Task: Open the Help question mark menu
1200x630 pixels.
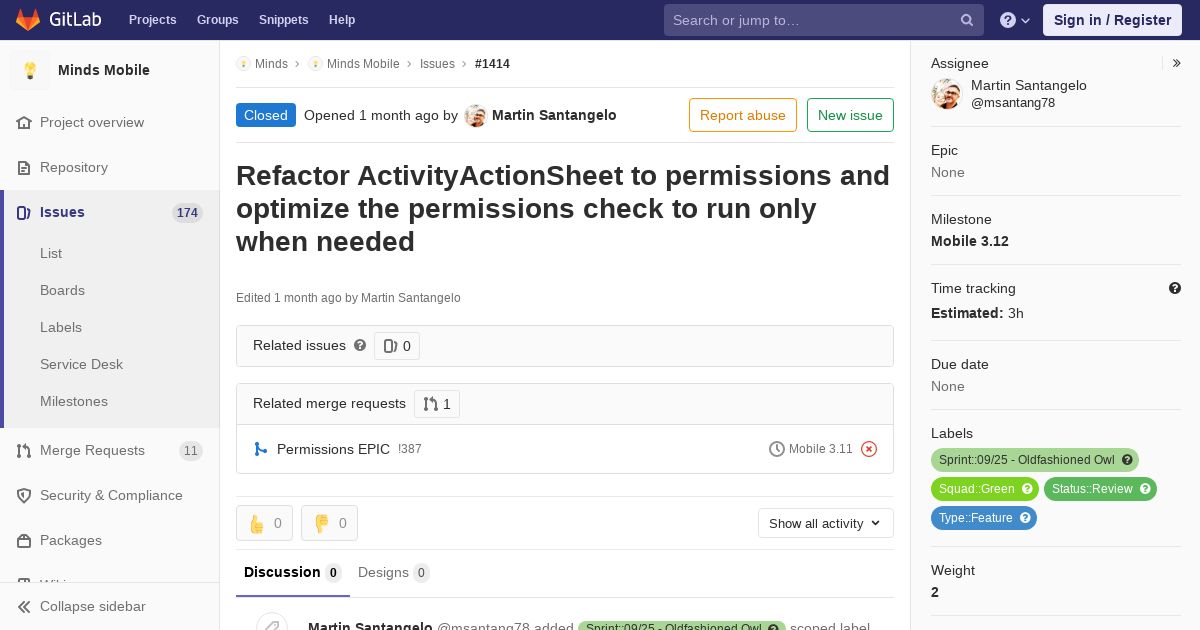Action: tap(1015, 20)
